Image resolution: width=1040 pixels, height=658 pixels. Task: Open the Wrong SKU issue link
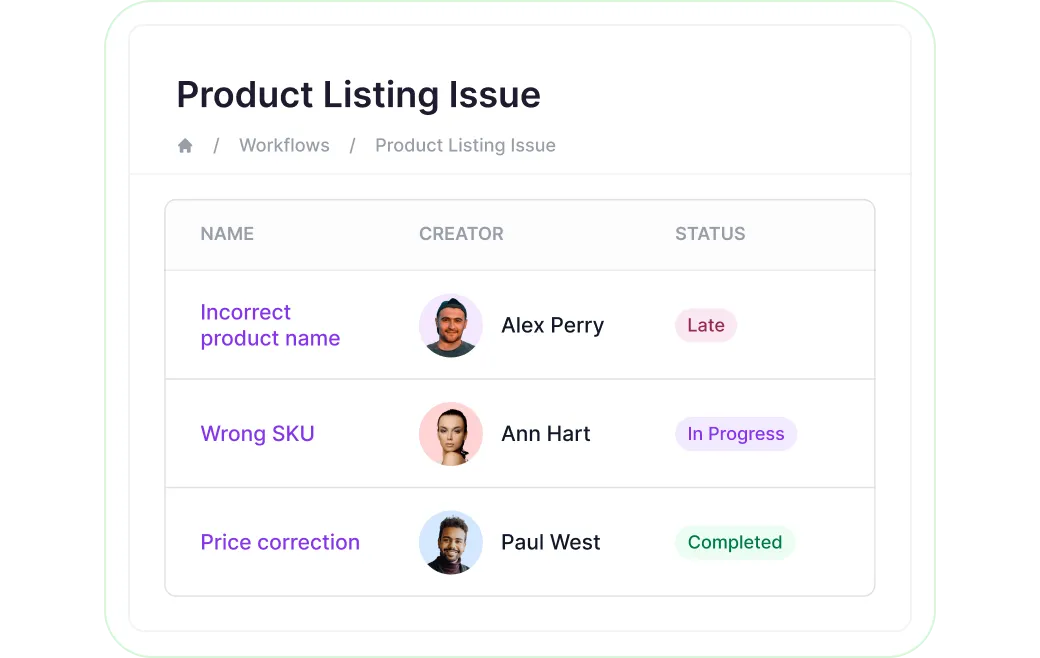point(257,434)
